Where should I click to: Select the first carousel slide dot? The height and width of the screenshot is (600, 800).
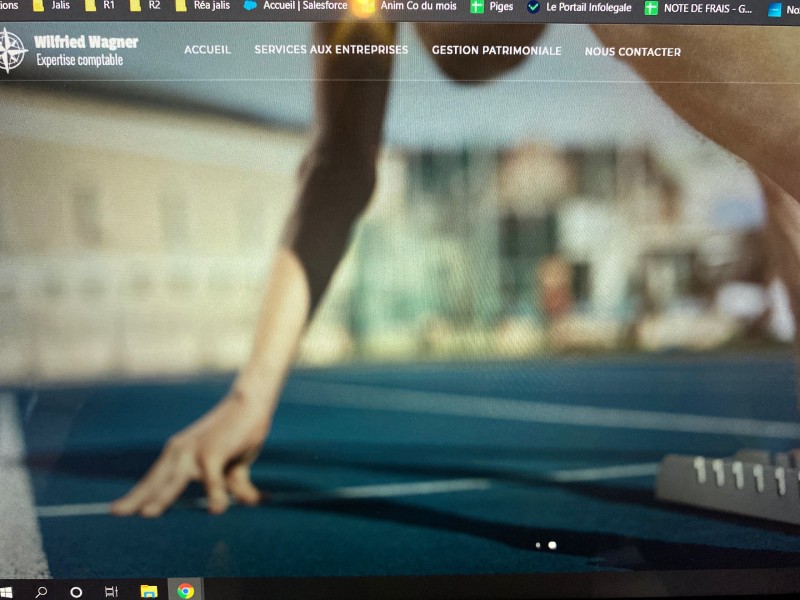point(538,545)
